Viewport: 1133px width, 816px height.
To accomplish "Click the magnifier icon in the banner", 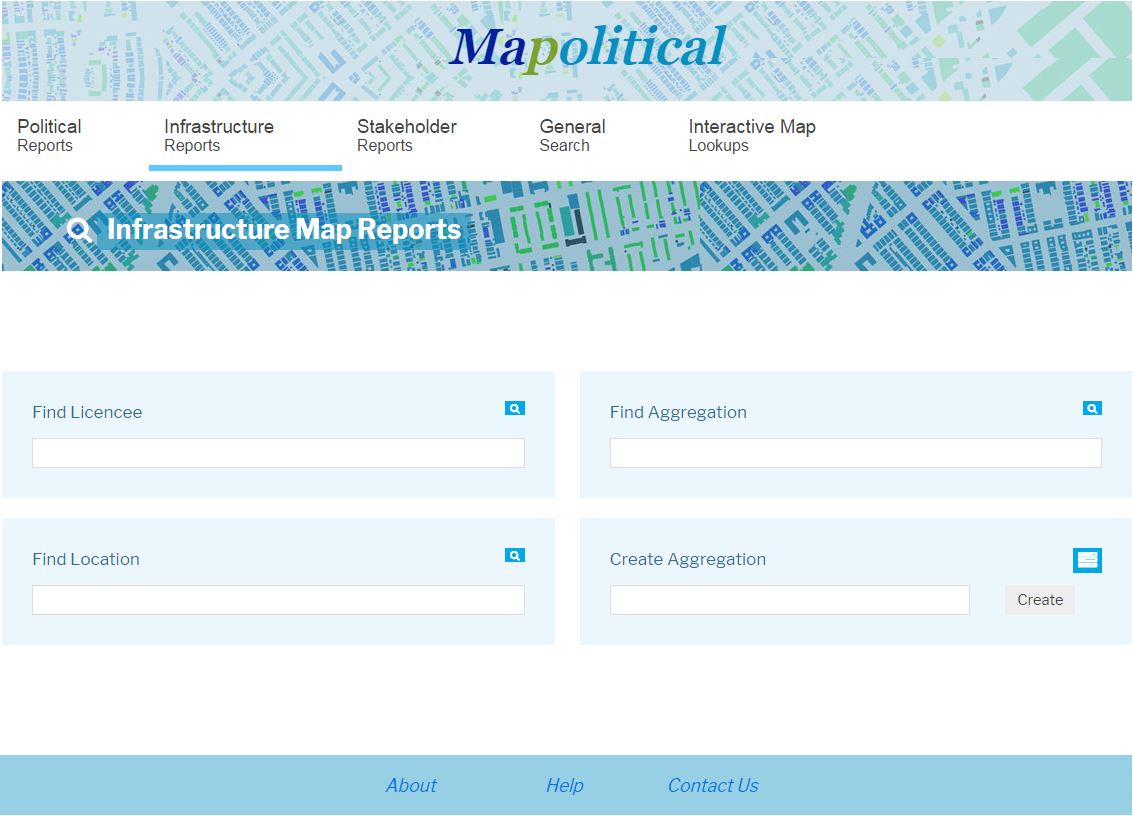I will tap(79, 229).
